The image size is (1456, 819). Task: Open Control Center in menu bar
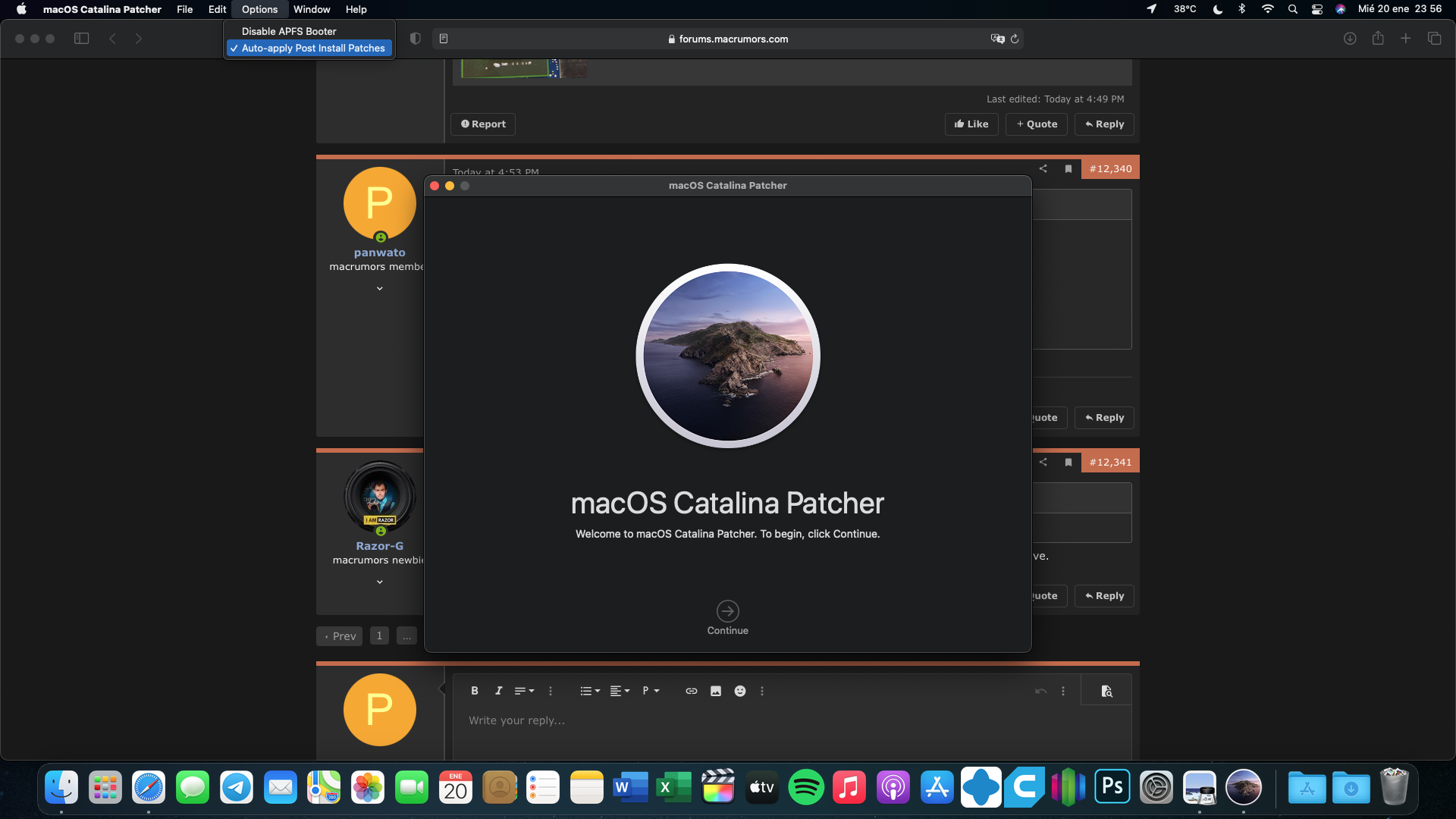pos(1316,9)
